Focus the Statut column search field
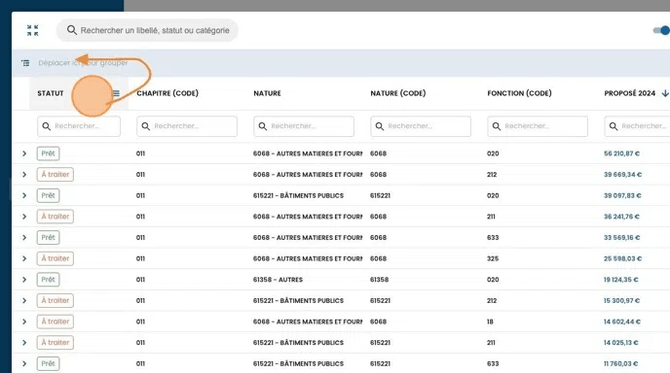This screenshot has width=670, height=373. 79,126
